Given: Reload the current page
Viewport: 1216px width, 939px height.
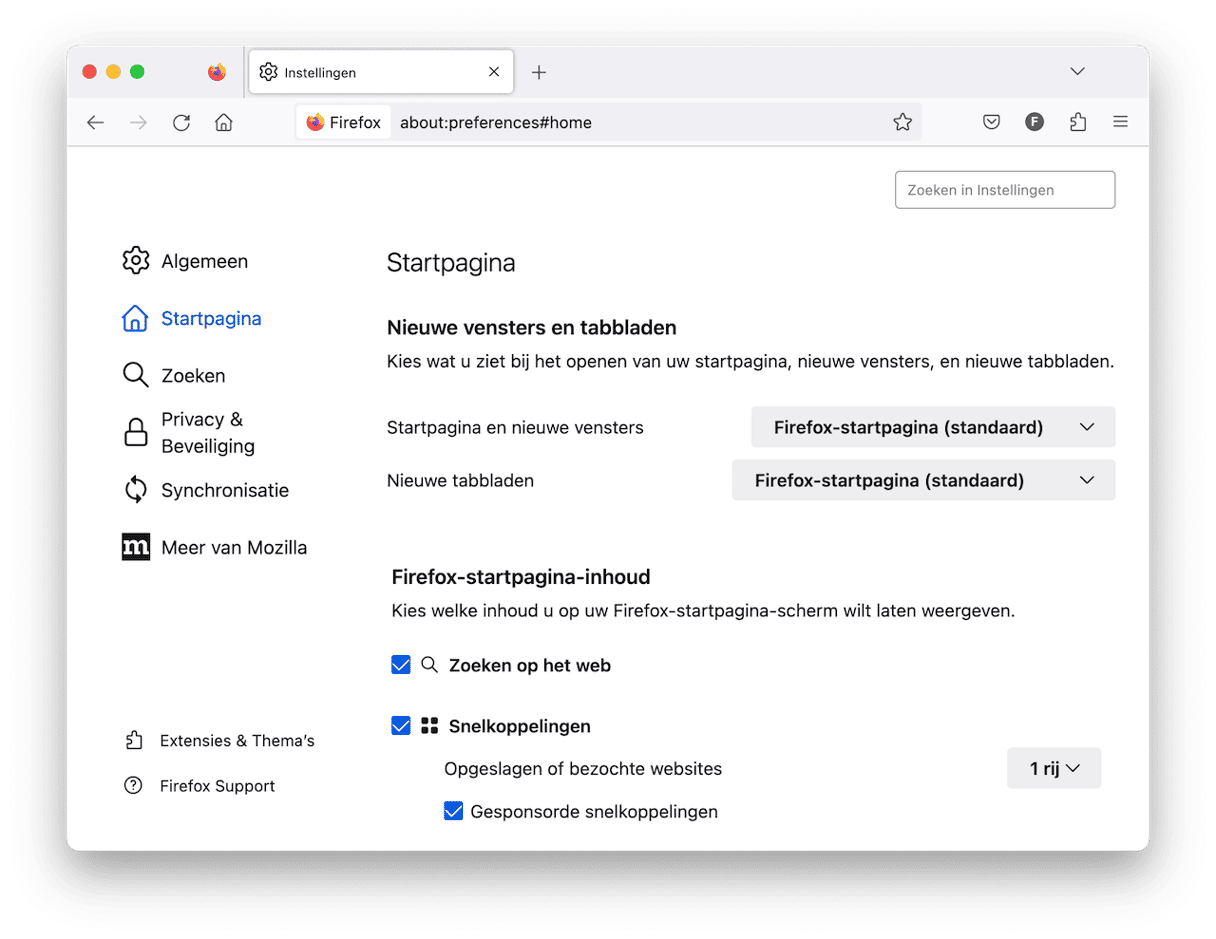Looking at the screenshot, I should [x=181, y=122].
